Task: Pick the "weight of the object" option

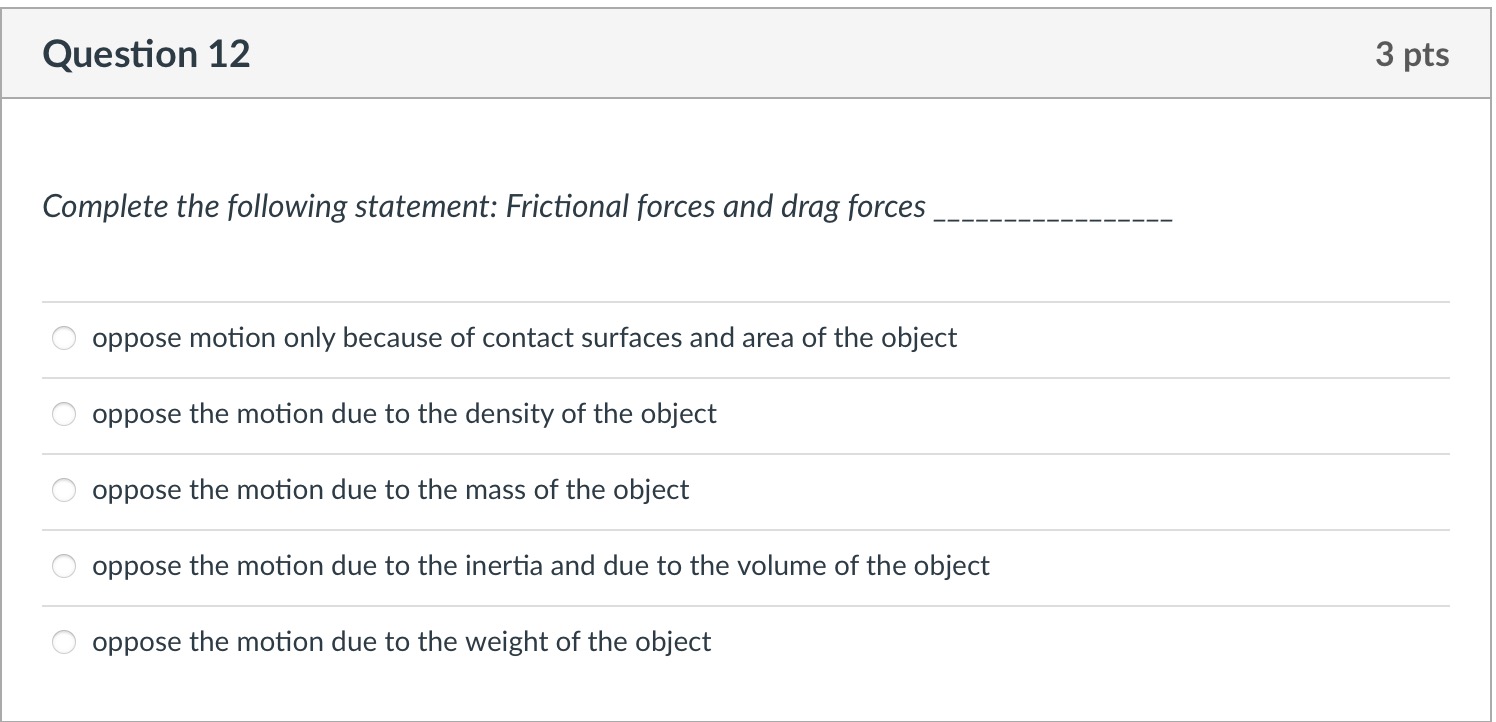Action: pos(64,642)
